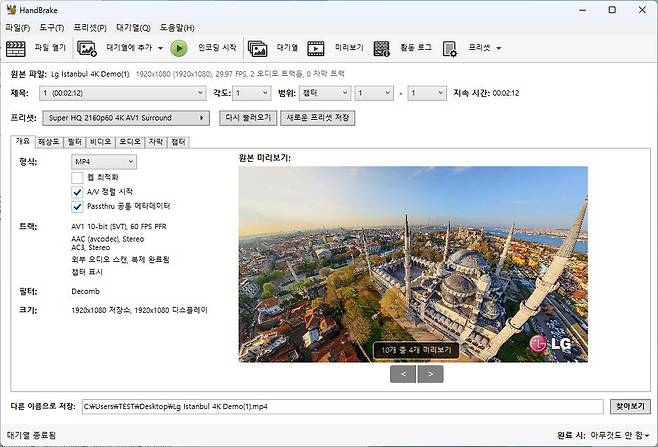
Task: Open the end chapter dropdown
Action: click(x=427, y=93)
